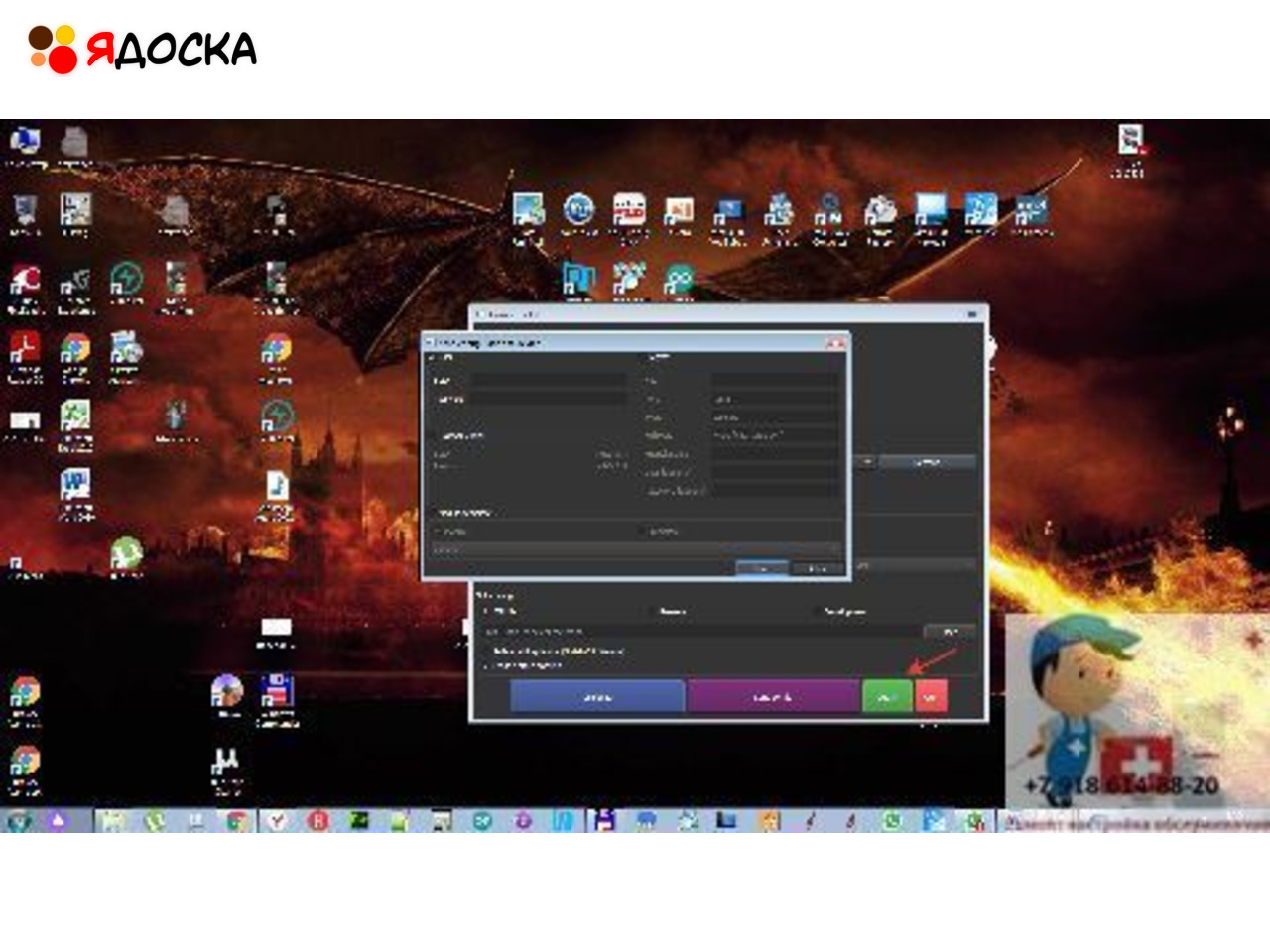Open the red circular icon in the taskbar

pos(317,821)
